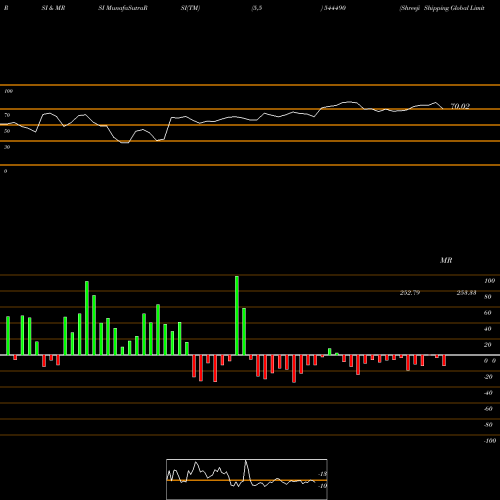
Task: Click the 'Shreeji Shipping Global Limit' title text
Action: click(x=442, y=8)
